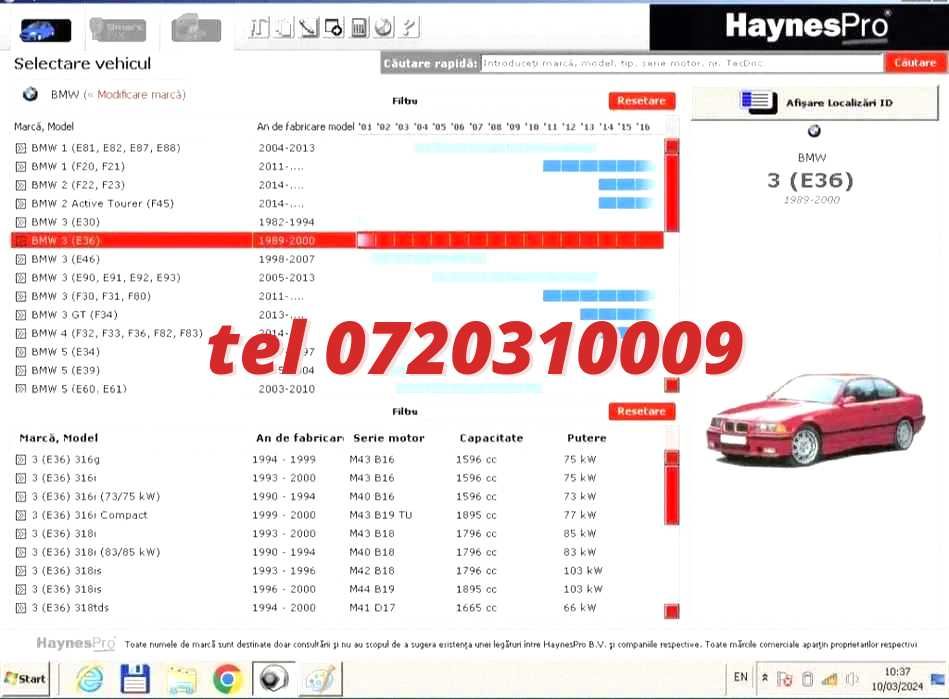The image size is (949, 699).
Task: Sort by Capacitate column header
Action: click(x=491, y=438)
